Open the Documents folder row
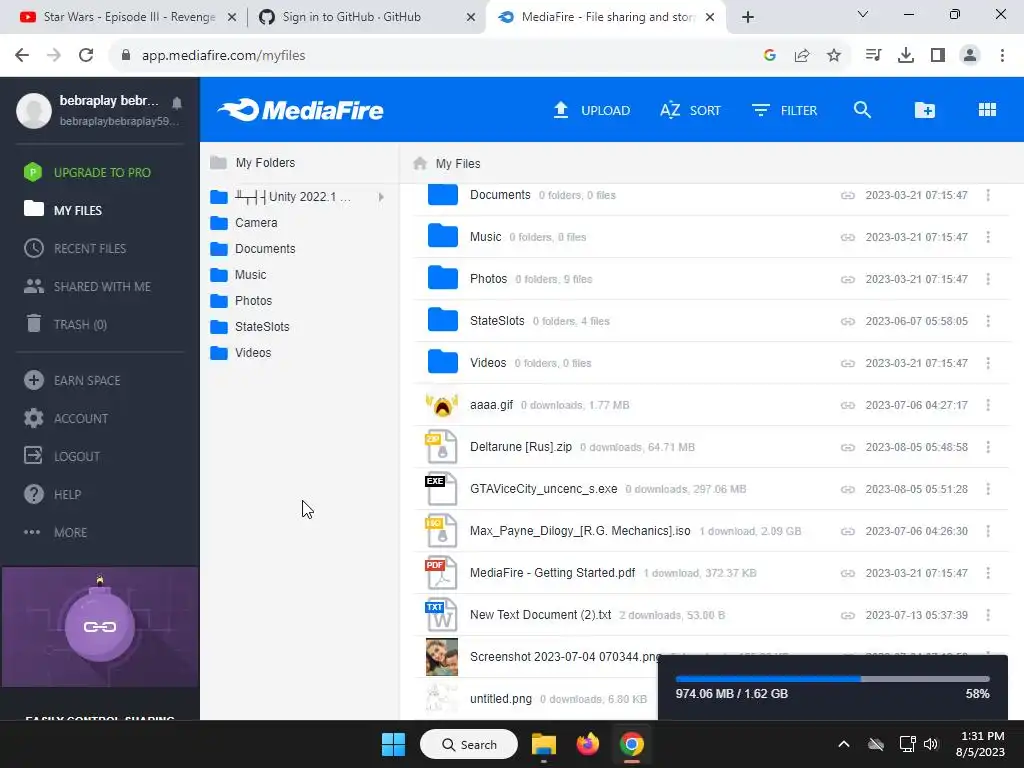The image size is (1024, 768). pyautogui.click(x=712, y=195)
